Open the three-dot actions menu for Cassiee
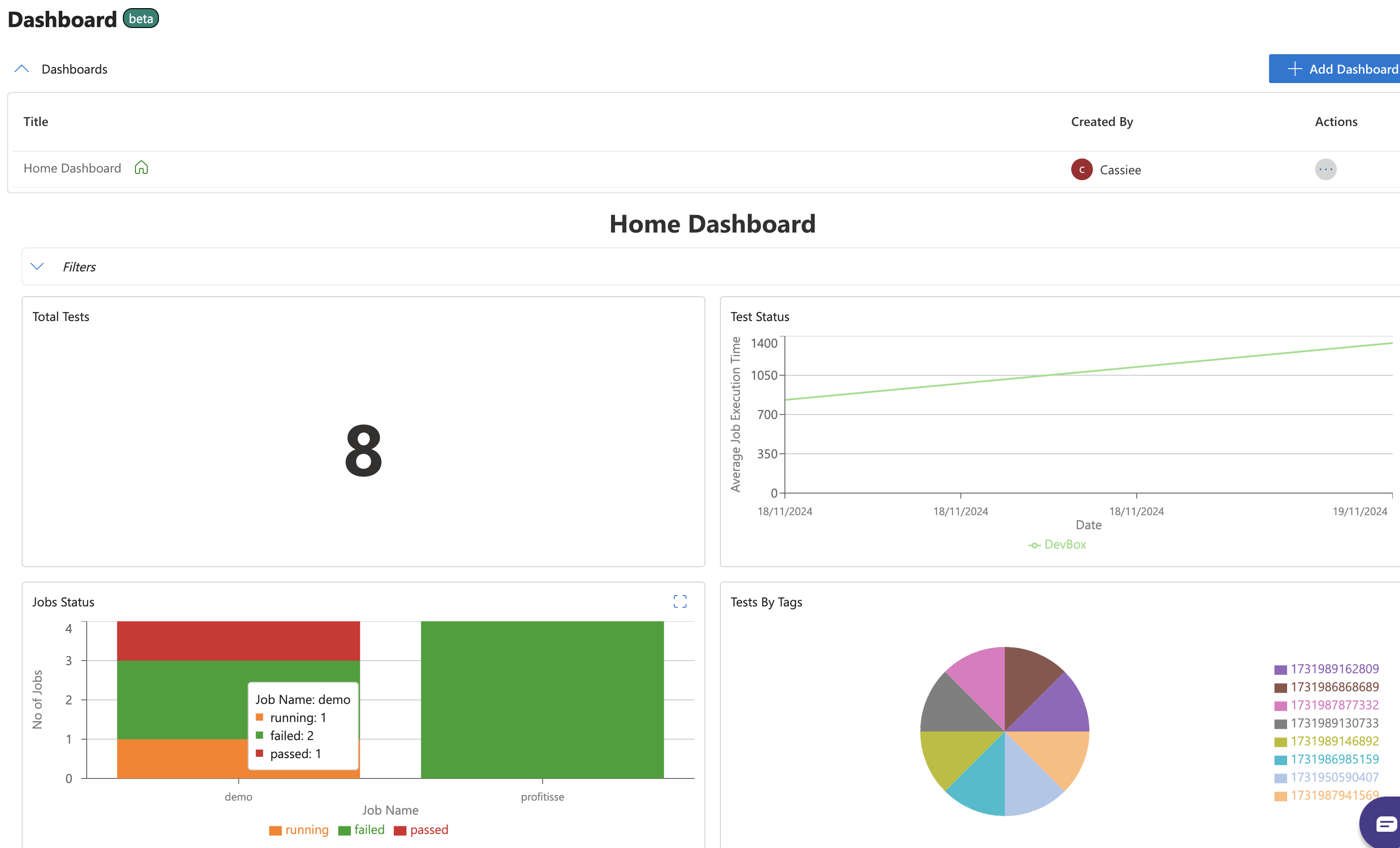 point(1325,169)
